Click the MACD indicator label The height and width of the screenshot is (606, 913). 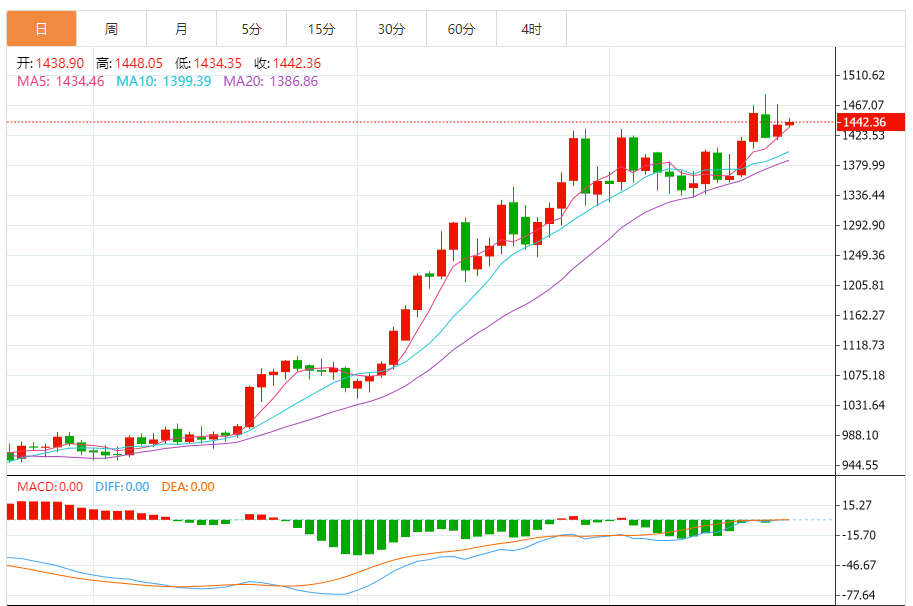48,487
